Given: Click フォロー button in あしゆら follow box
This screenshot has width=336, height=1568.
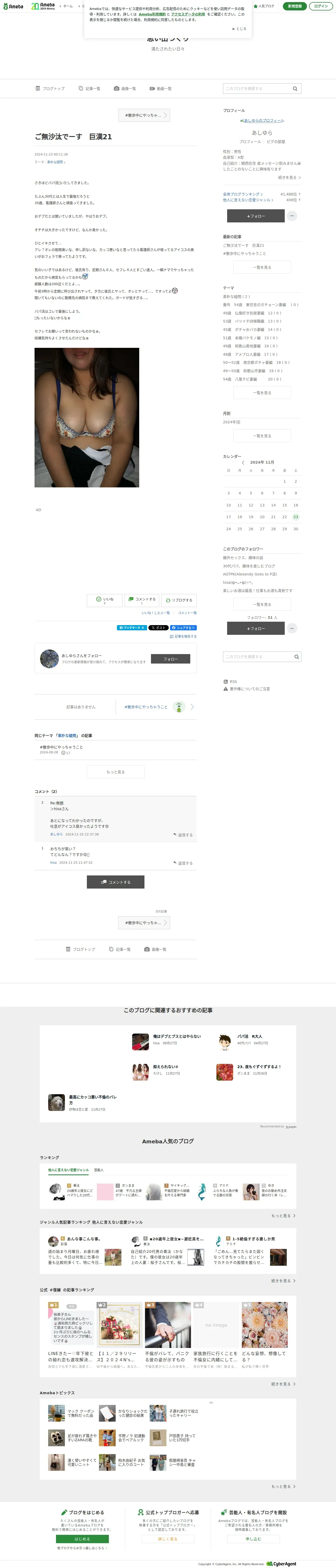Looking at the screenshot, I should point(171,659).
